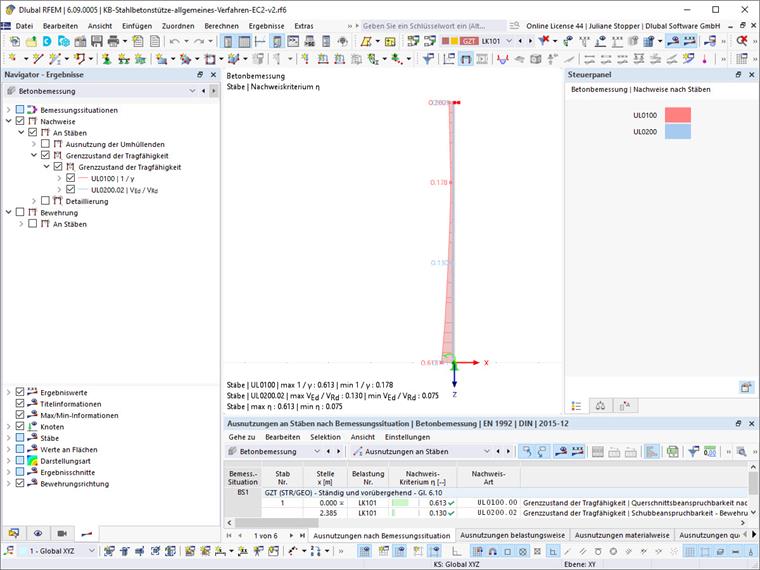This screenshot has height=570, width=760.
Task: Switch to Ausnutzungen materialweise tab
Action: [x=622, y=535]
